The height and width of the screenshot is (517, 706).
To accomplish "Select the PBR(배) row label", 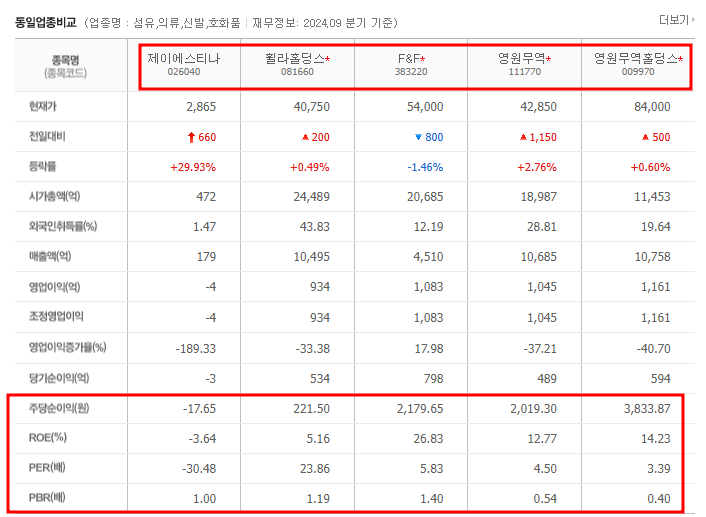I will point(47,498).
